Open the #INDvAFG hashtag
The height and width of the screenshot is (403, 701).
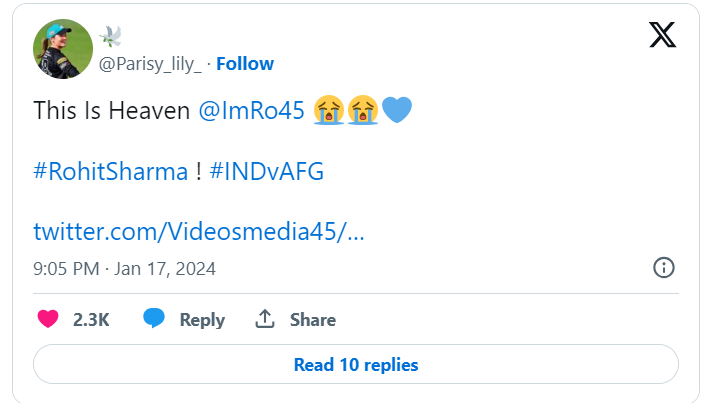coord(267,171)
